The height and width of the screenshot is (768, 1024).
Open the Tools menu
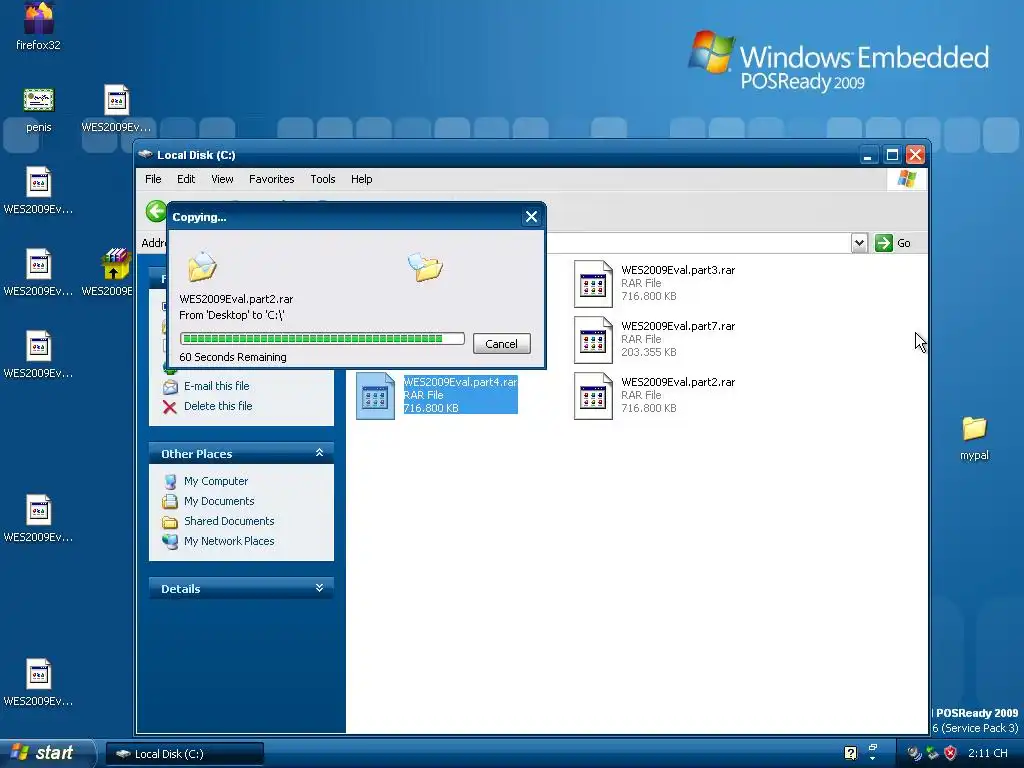323,179
